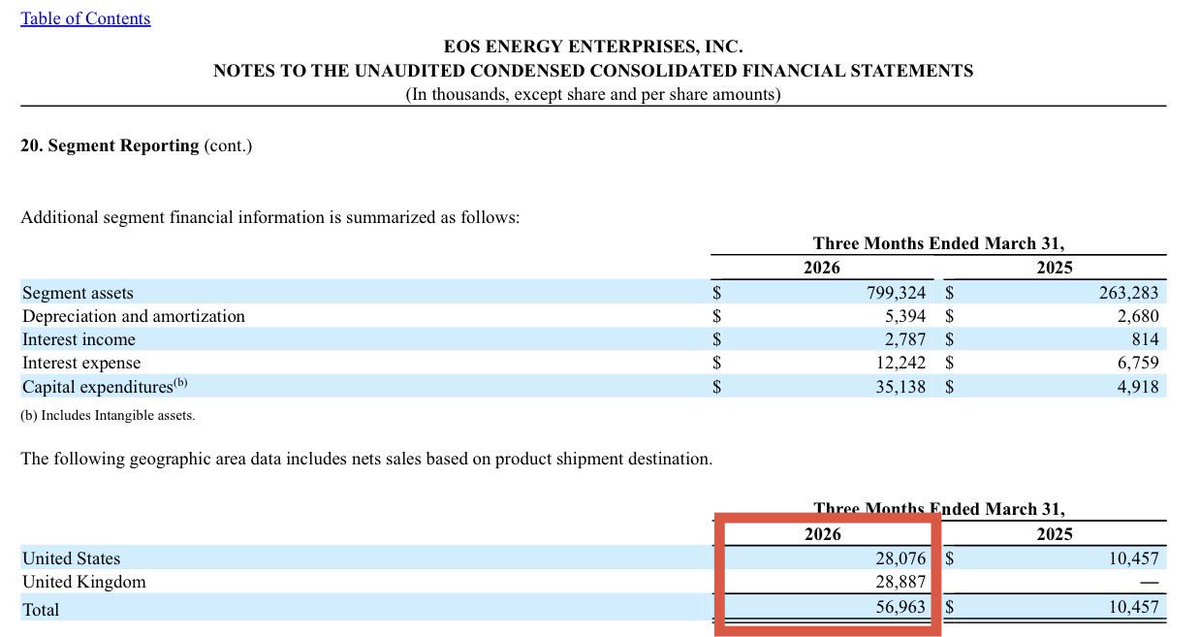
Task: Click the dash in United Kingdom 2025 column
Action: click(1150, 583)
